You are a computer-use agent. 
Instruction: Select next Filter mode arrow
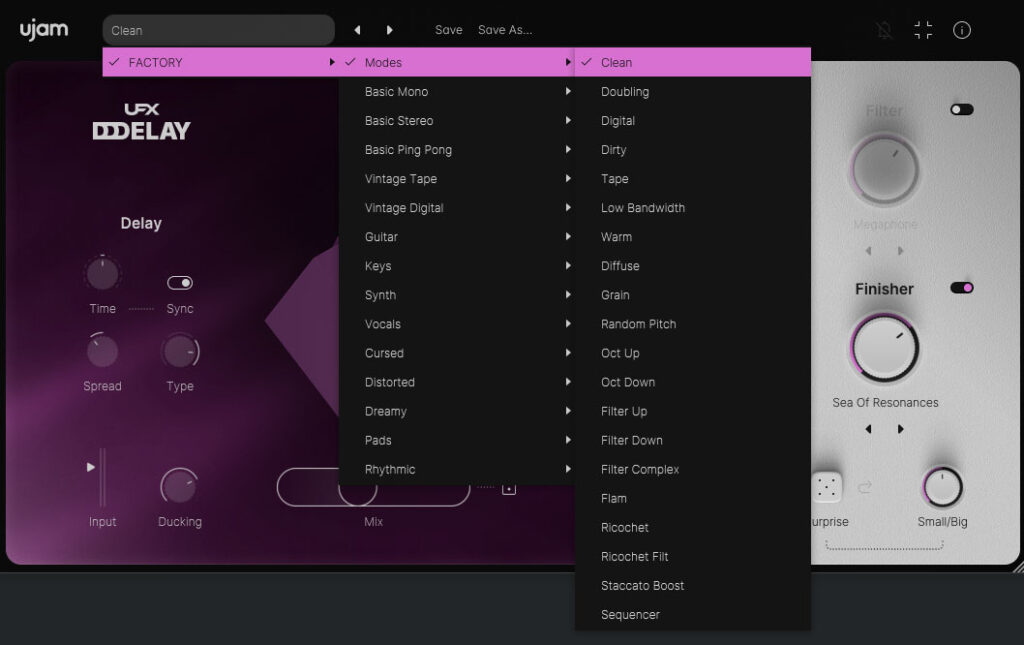click(901, 251)
